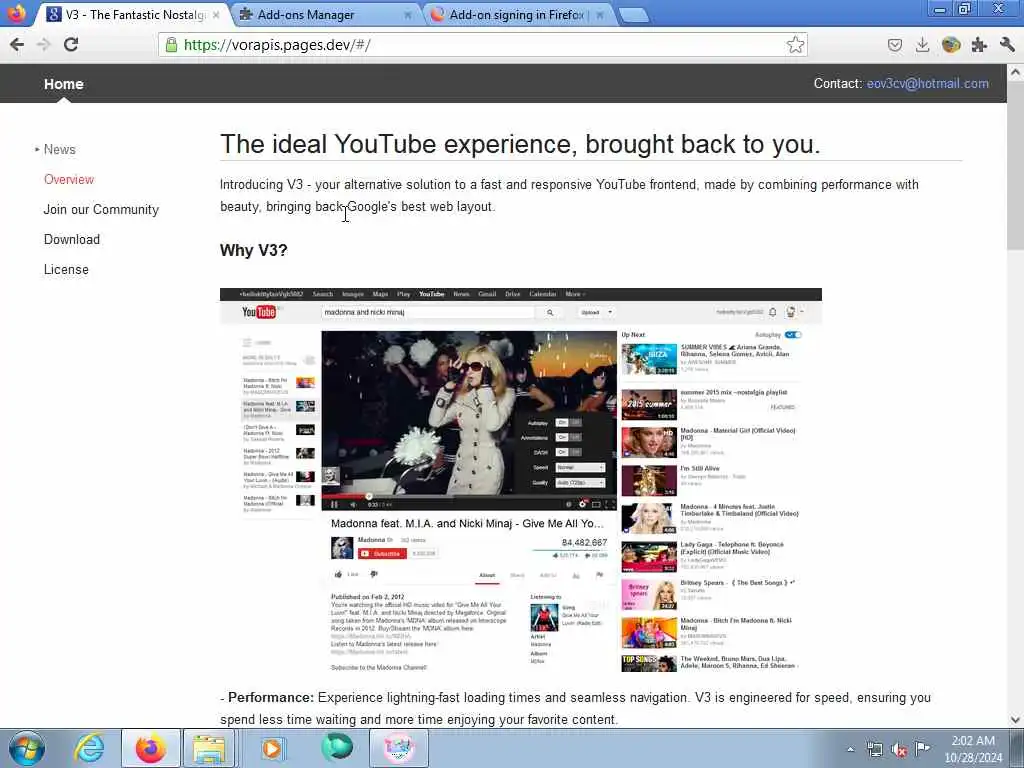The image size is (1024, 768).
Task: Click the network tray icon
Action: (x=874, y=750)
